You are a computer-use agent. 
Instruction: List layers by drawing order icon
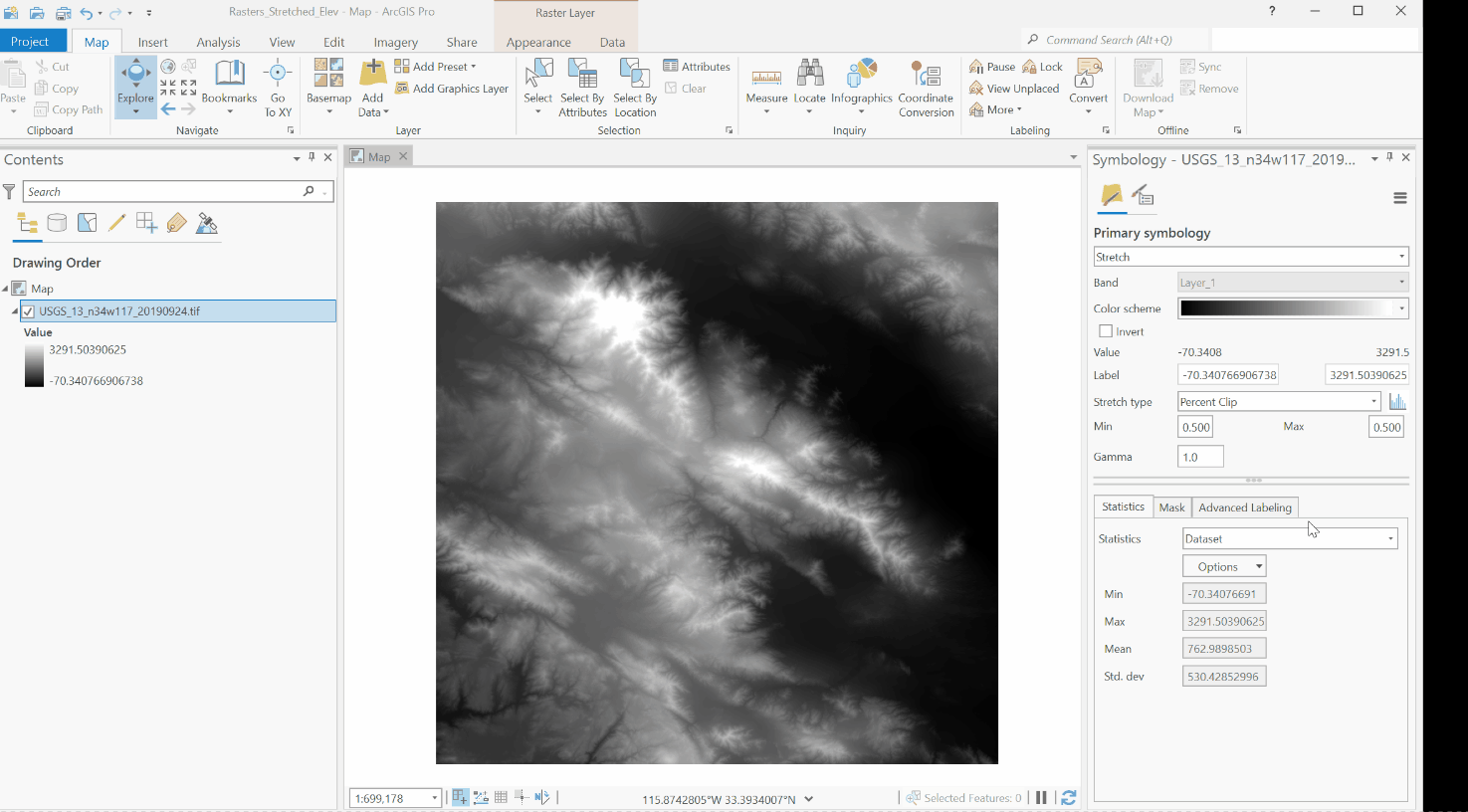tap(27, 223)
